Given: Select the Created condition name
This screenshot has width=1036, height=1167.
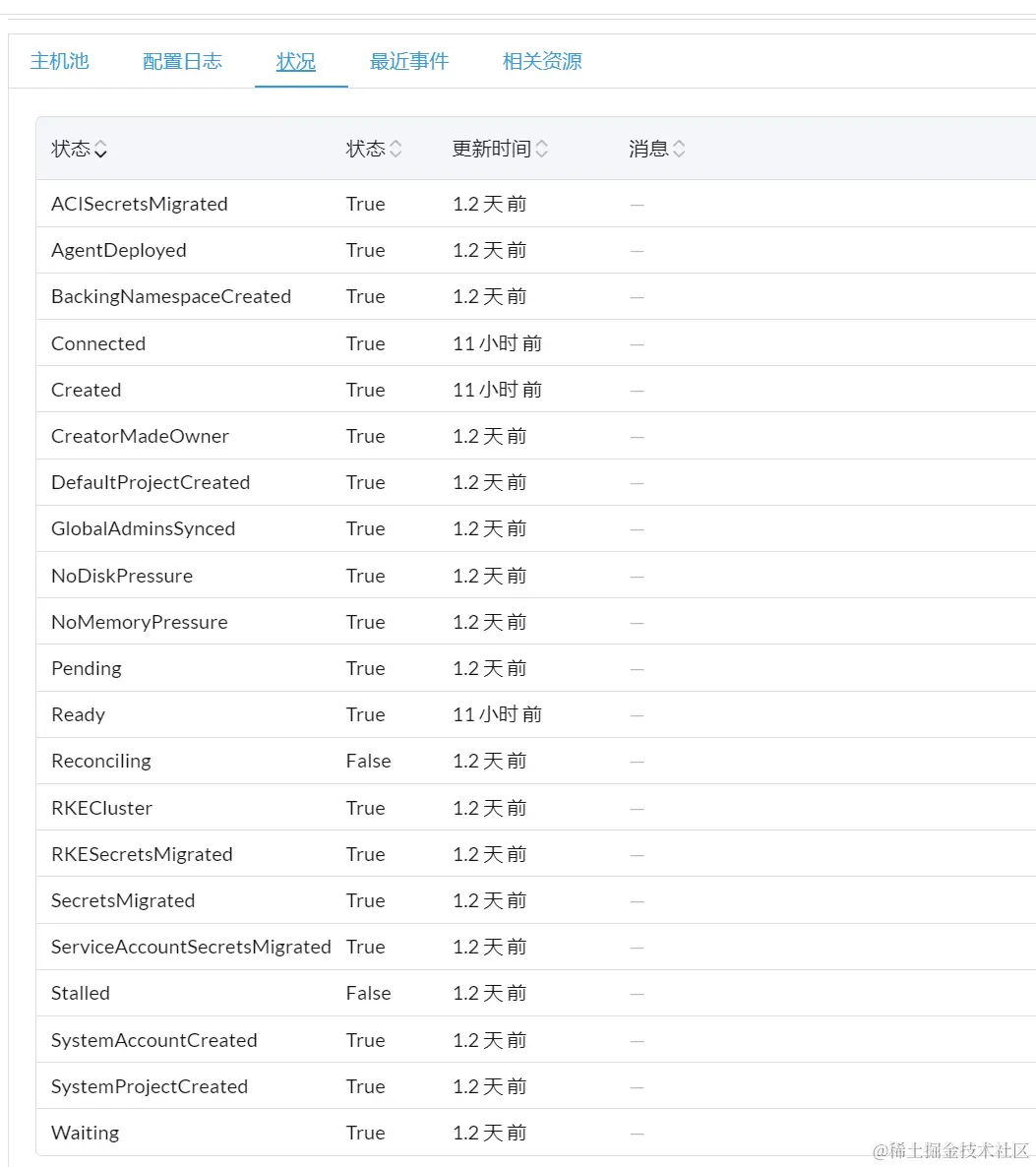Looking at the screenshot, I should point(86,390).
